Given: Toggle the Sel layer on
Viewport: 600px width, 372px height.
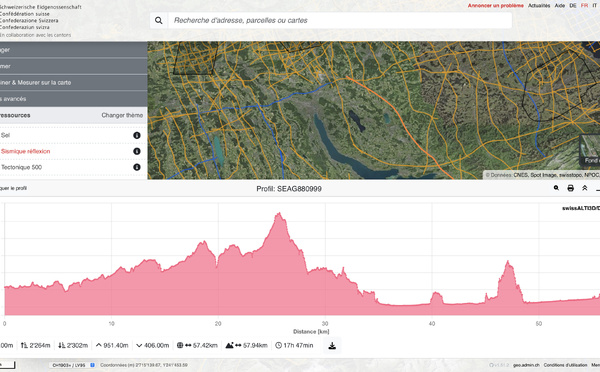Looking at the screenshot, I should tap(5, 135).
